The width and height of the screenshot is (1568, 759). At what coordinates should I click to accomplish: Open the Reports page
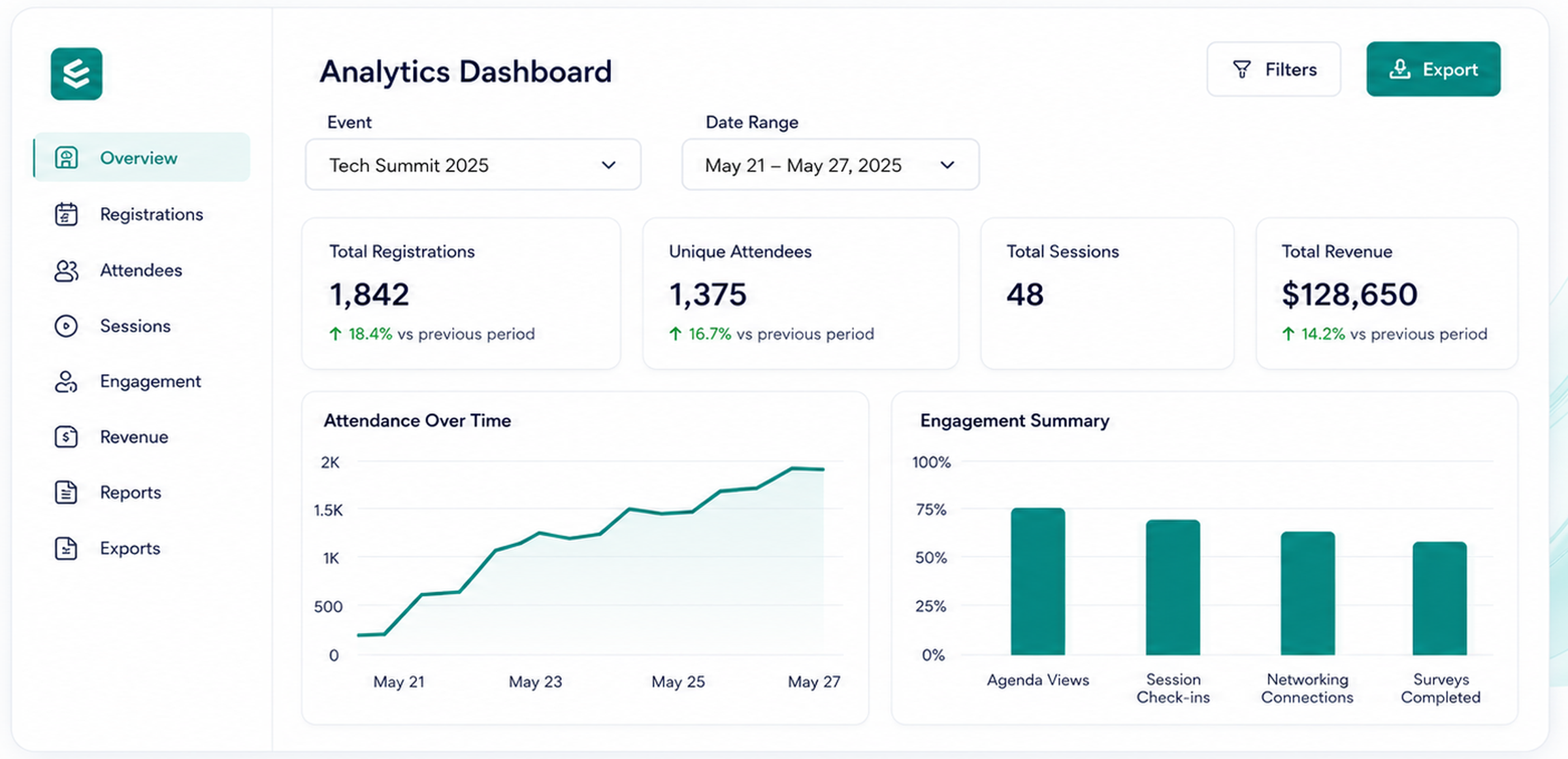click(142, 492)
